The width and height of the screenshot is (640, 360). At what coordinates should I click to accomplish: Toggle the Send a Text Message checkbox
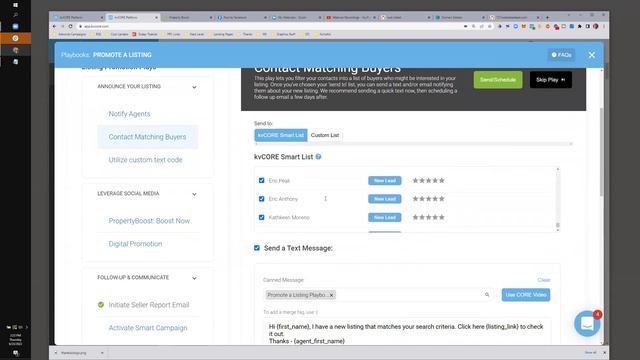tap(257, 248)
